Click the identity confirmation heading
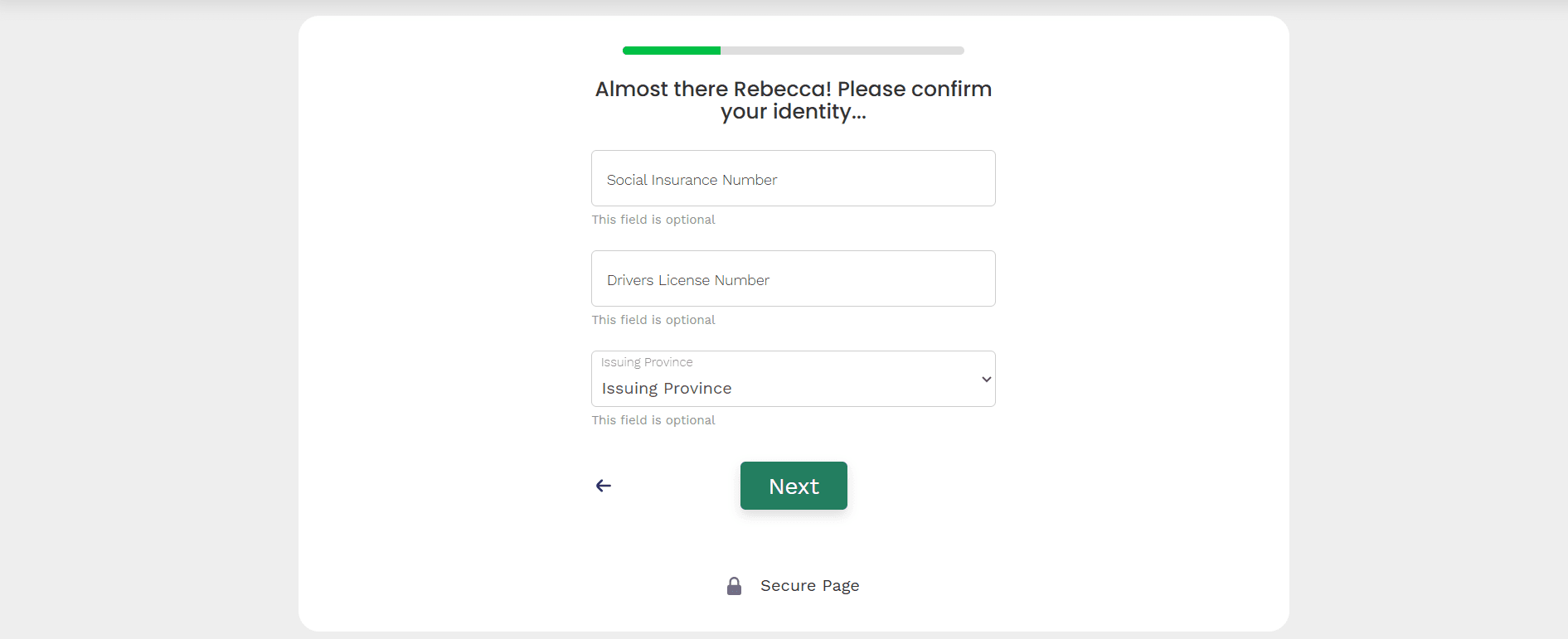Viewport: 1568px width, 639px height. 793,99
